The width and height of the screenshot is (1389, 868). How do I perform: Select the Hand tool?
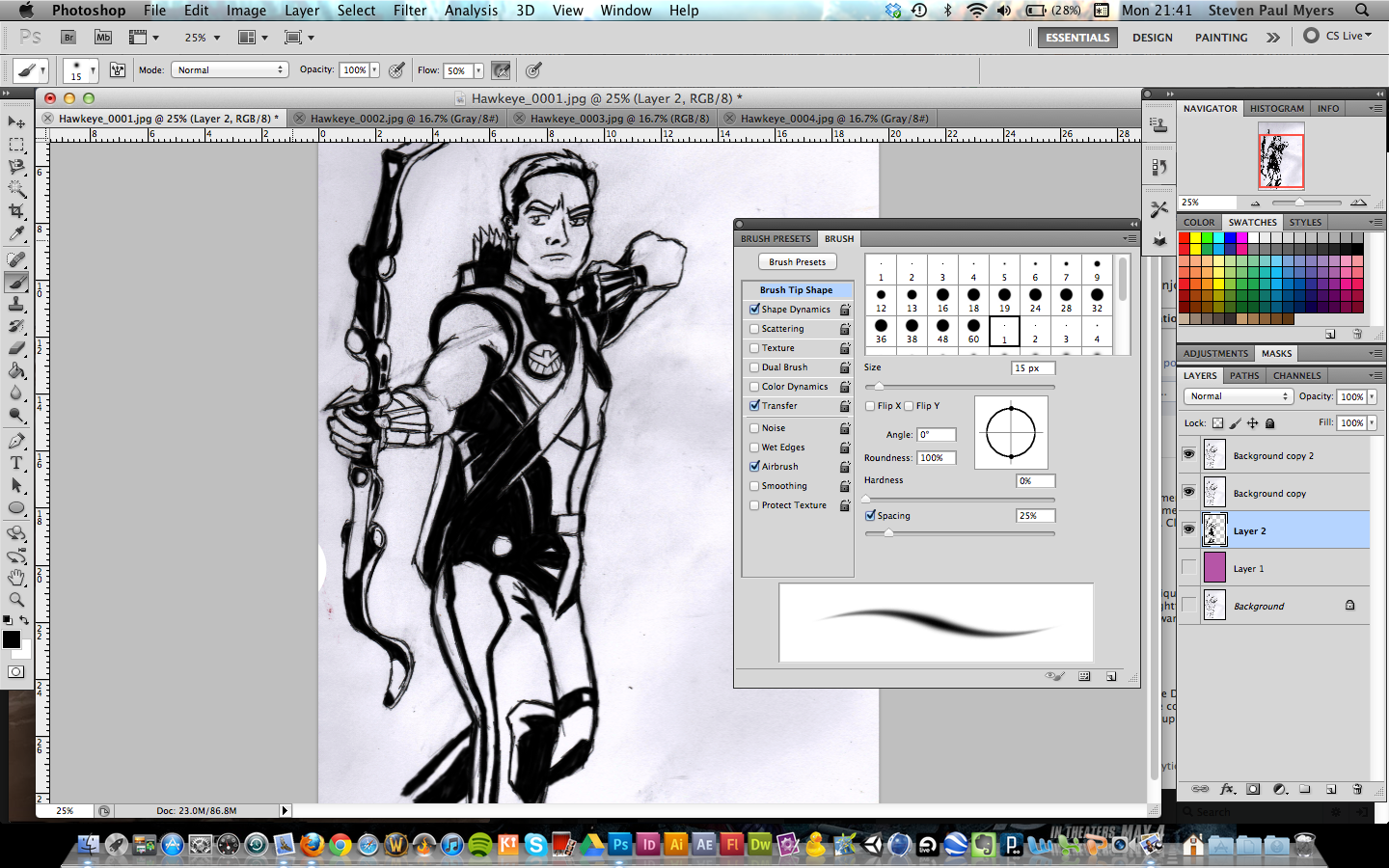tap(16, 578)
